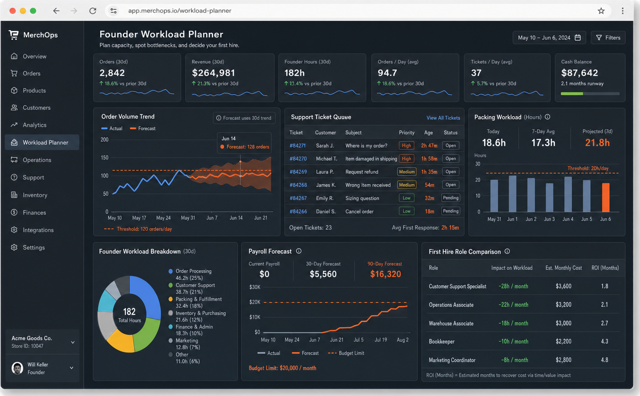Click the MerchOps cart logo icon

[x=14, y=35]
